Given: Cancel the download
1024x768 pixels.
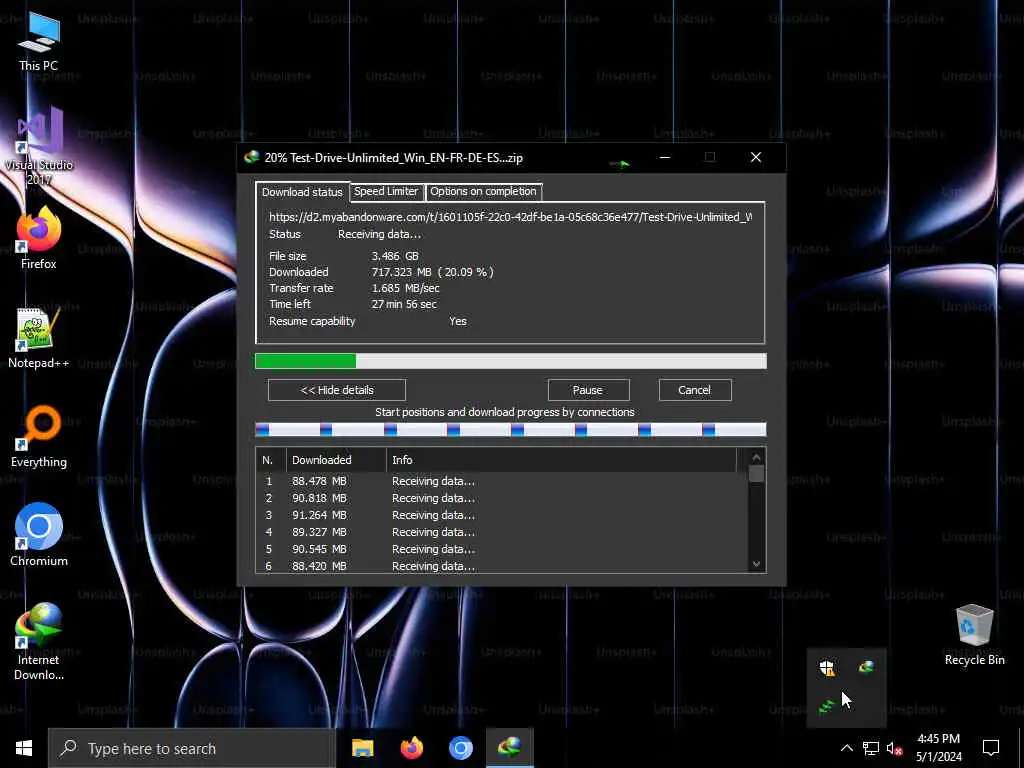Looking at the screenshot, I should (x=694, y=390).
